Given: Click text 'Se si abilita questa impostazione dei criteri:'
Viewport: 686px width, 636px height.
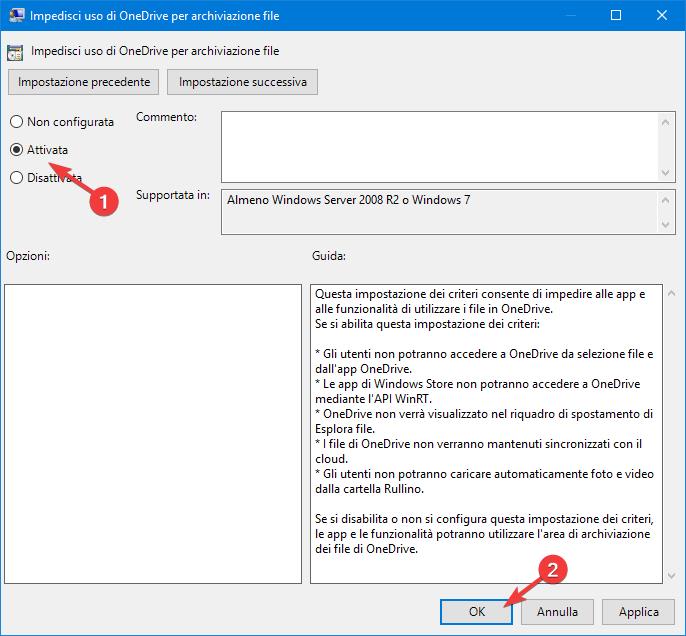Looking at the screenshot, I should [427, 324].
